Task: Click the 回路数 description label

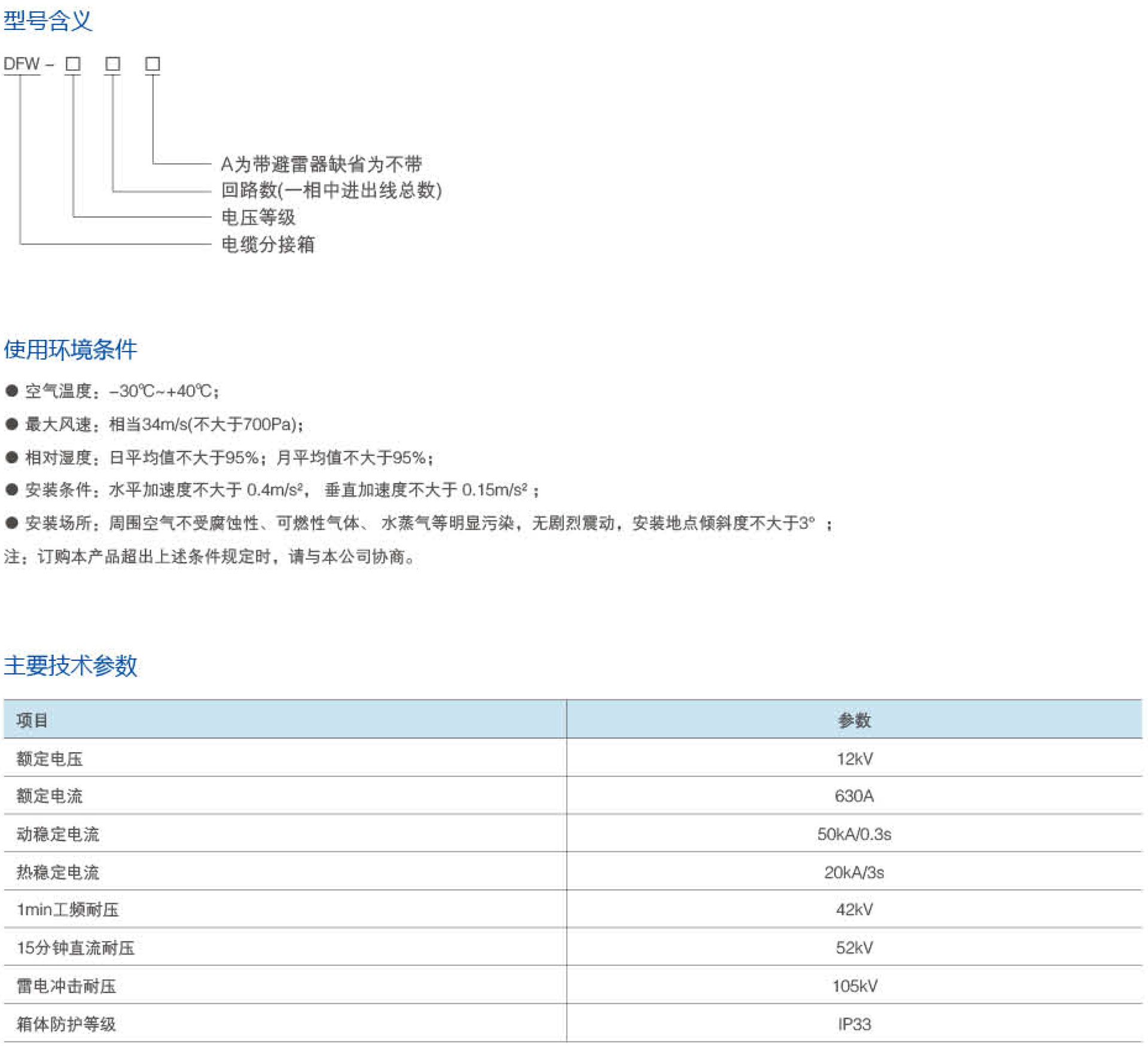Action: pos(331,190)
